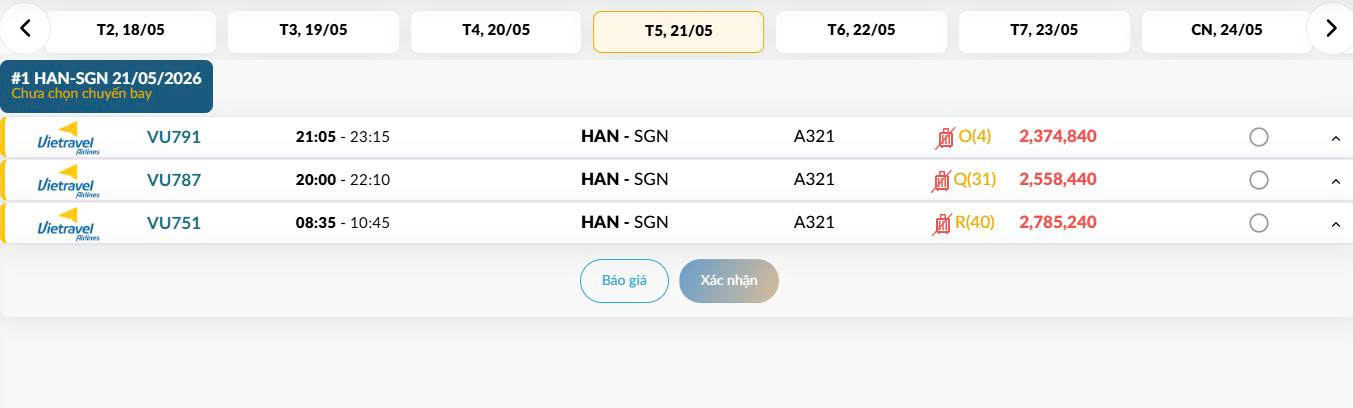Click the previous week arrow icon
The width and height of the screenshot is (1353, 408).
[x=26, y=29]
